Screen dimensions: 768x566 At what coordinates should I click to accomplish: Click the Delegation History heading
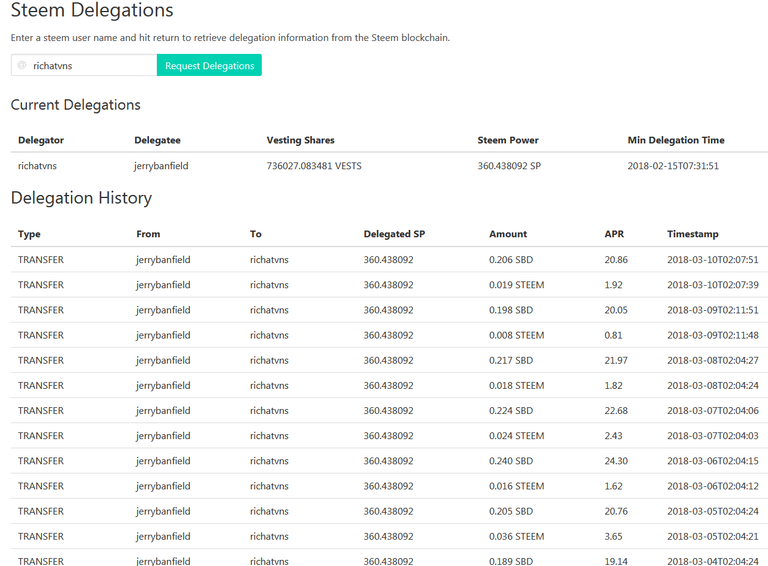click(81, 198)
